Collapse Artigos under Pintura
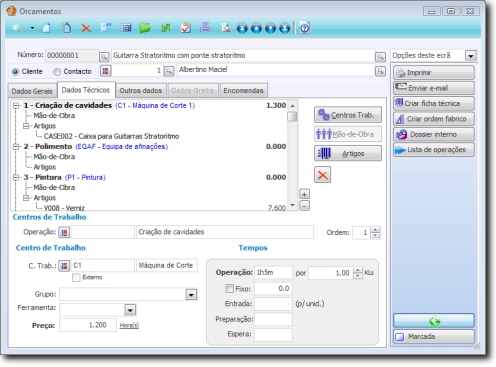 (x=26, y=198)
